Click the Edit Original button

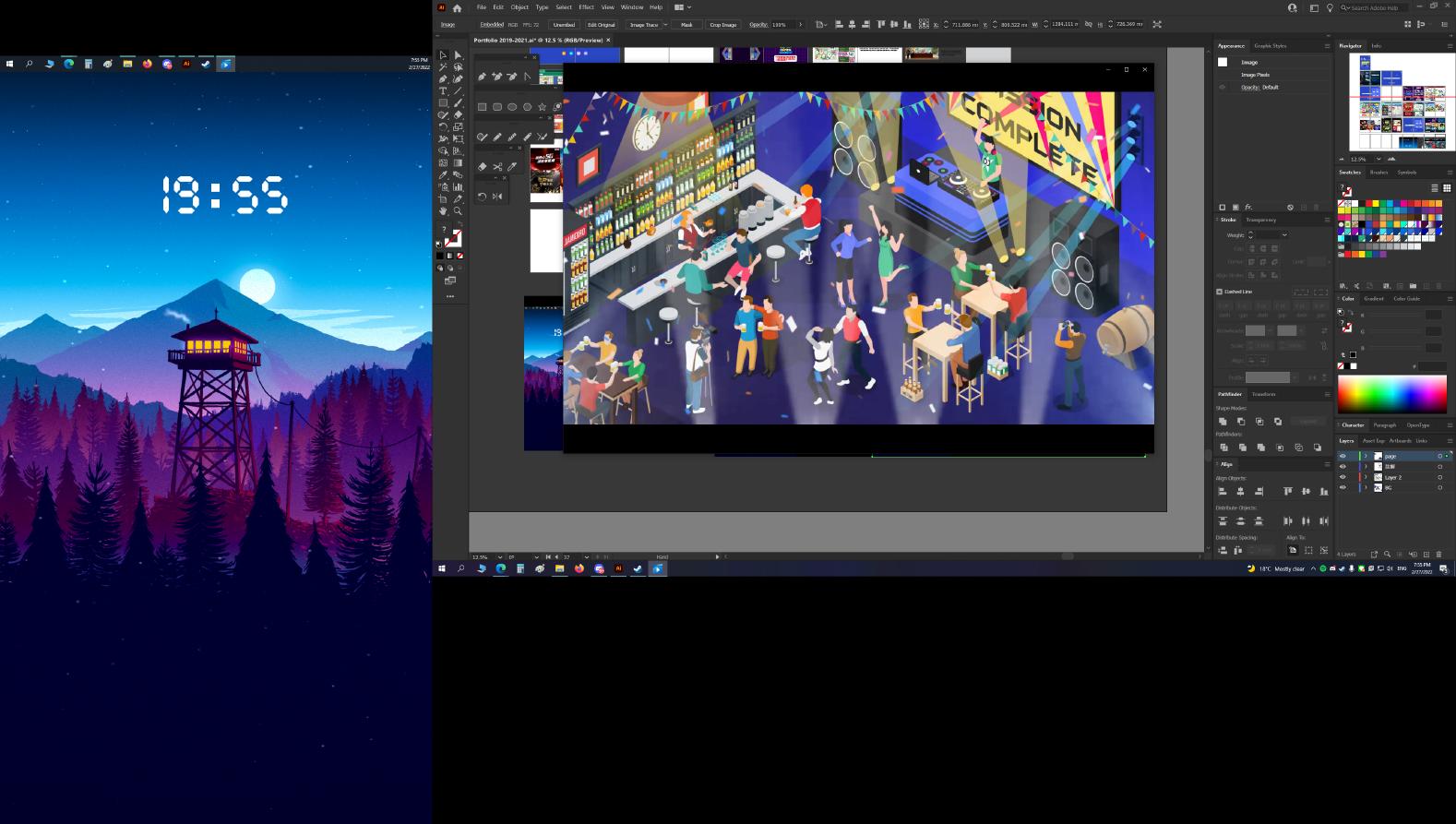pyautogui.click(x=602, y=25)
